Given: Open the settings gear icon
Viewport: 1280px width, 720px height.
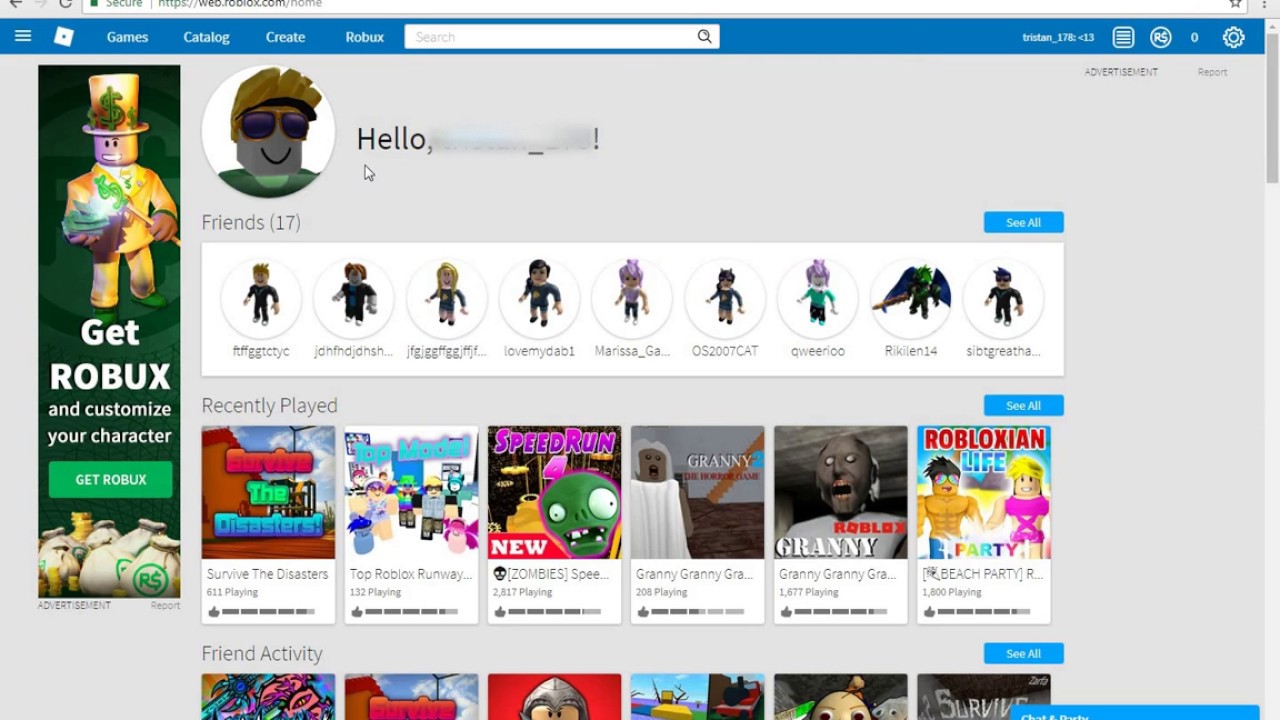Looking at the screenshot, I should click(x=1234, y=37).
